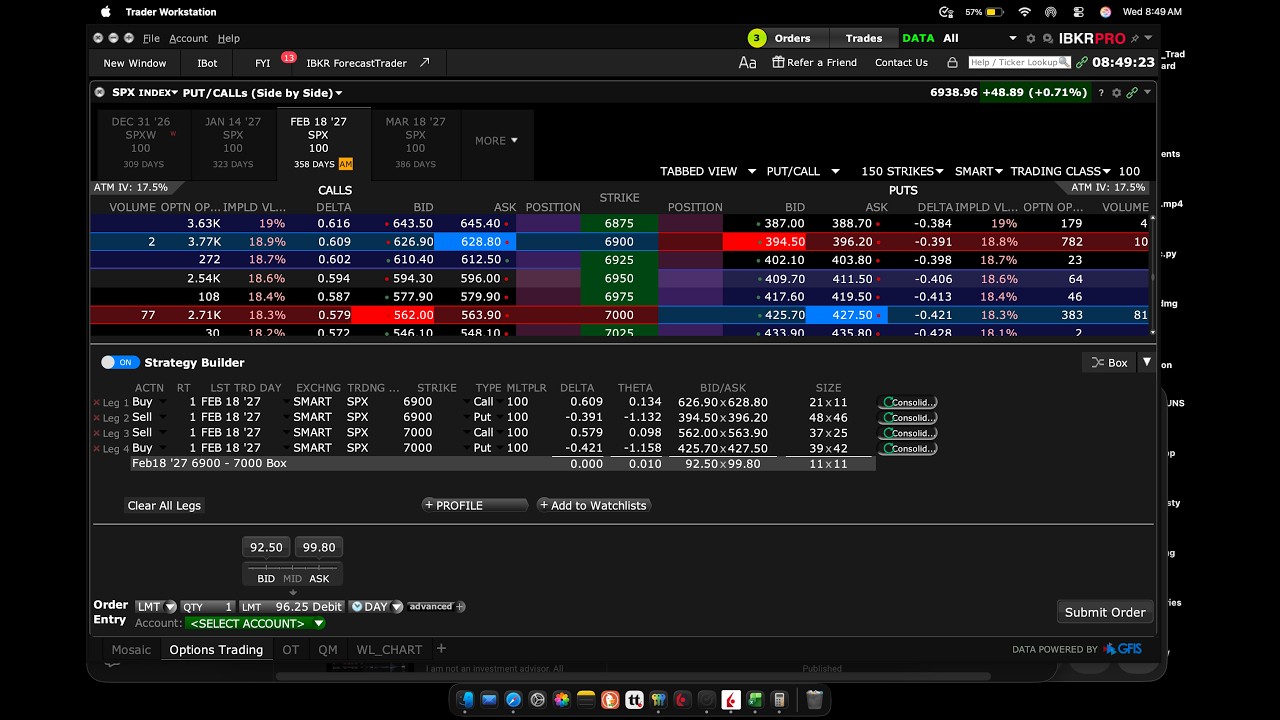Switch to the Mosaic tab
This screenshot has height=720, width=1280.
pos(131,650)
